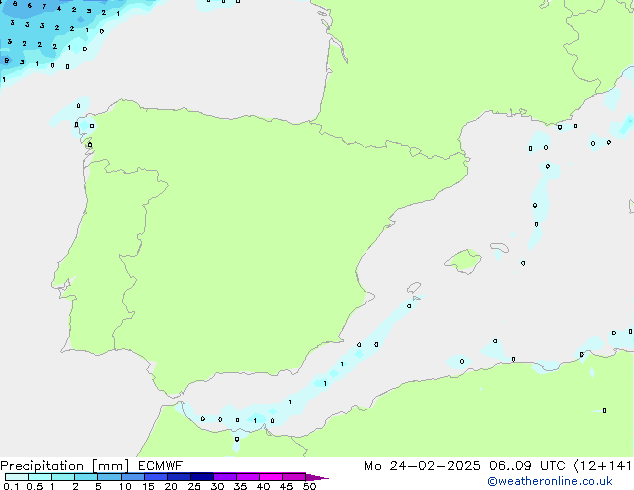Click the legend label 35
The width and height of the screenshot is (634, 490).
240,486
